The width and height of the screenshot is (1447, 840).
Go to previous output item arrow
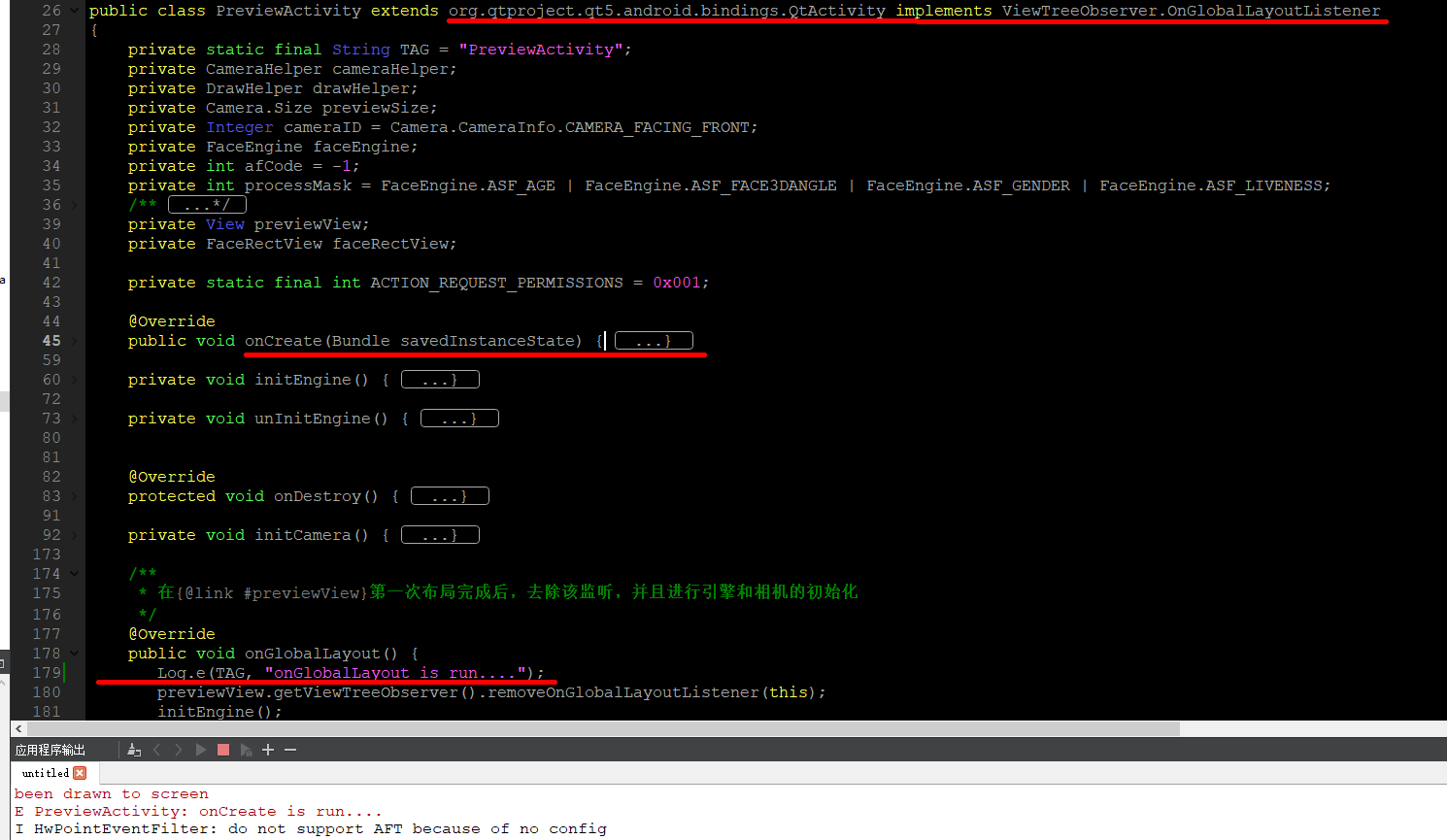click(157, 750)
